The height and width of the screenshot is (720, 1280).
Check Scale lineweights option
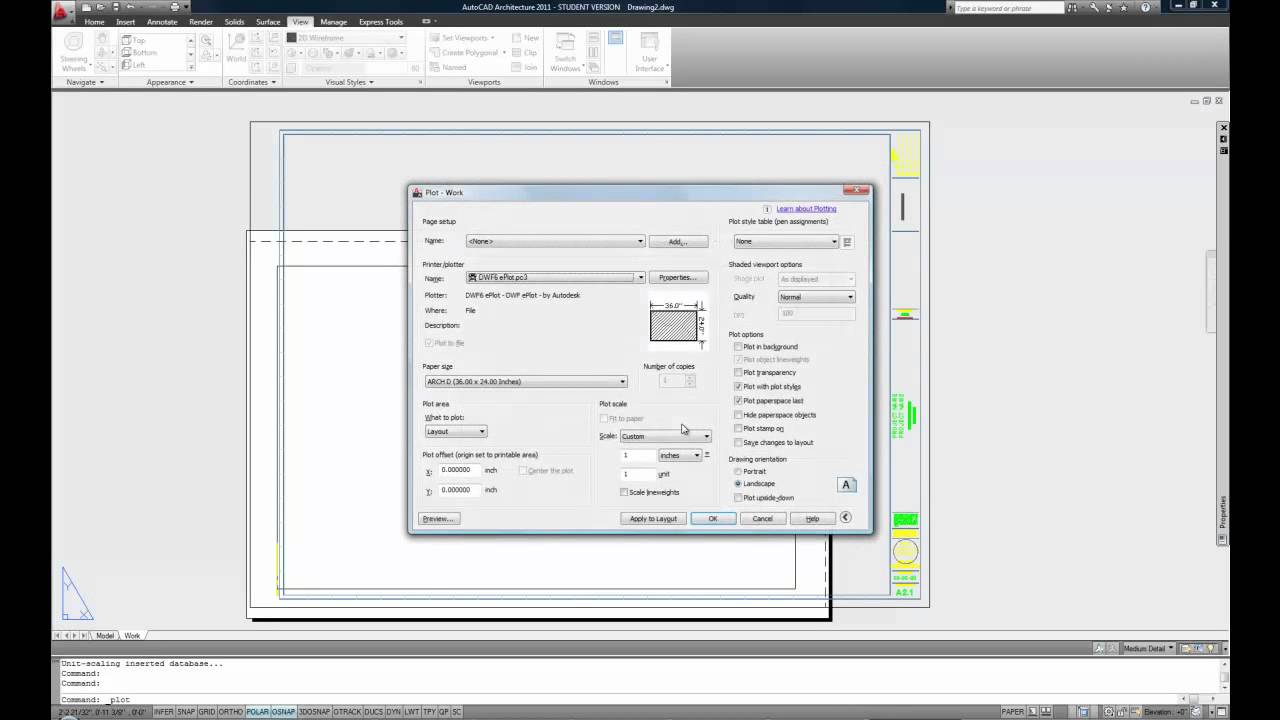click(624, 493)
